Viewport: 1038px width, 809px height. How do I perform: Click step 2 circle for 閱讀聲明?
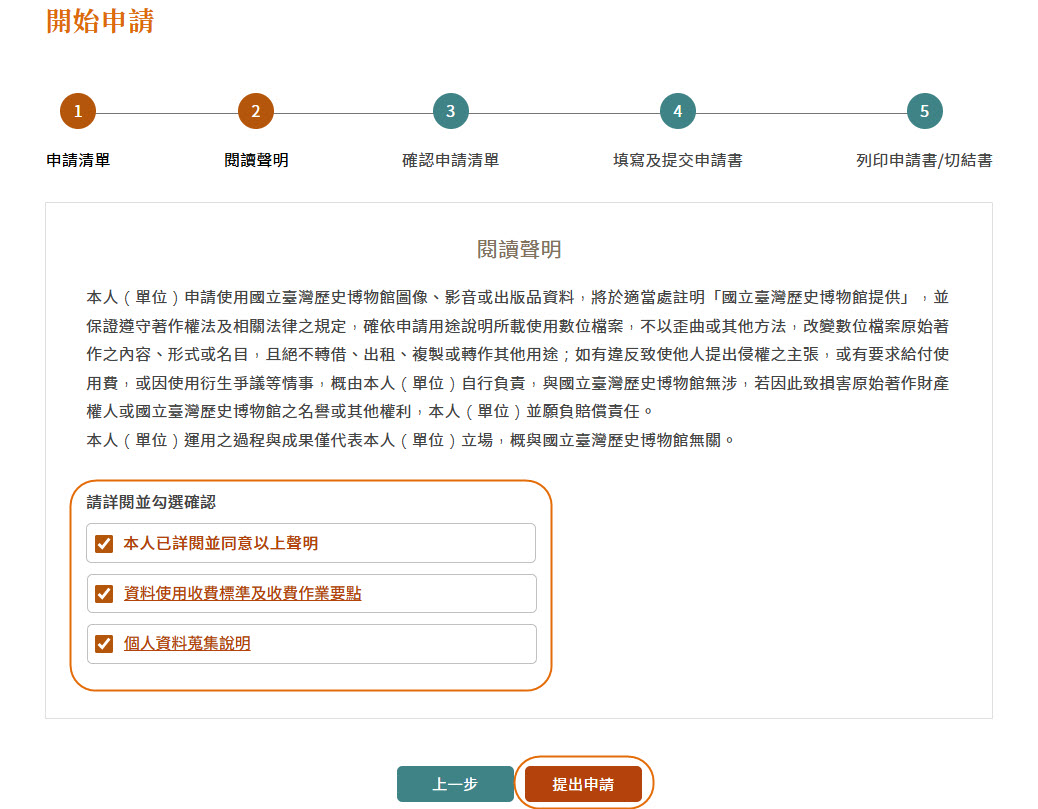point(256,111)
